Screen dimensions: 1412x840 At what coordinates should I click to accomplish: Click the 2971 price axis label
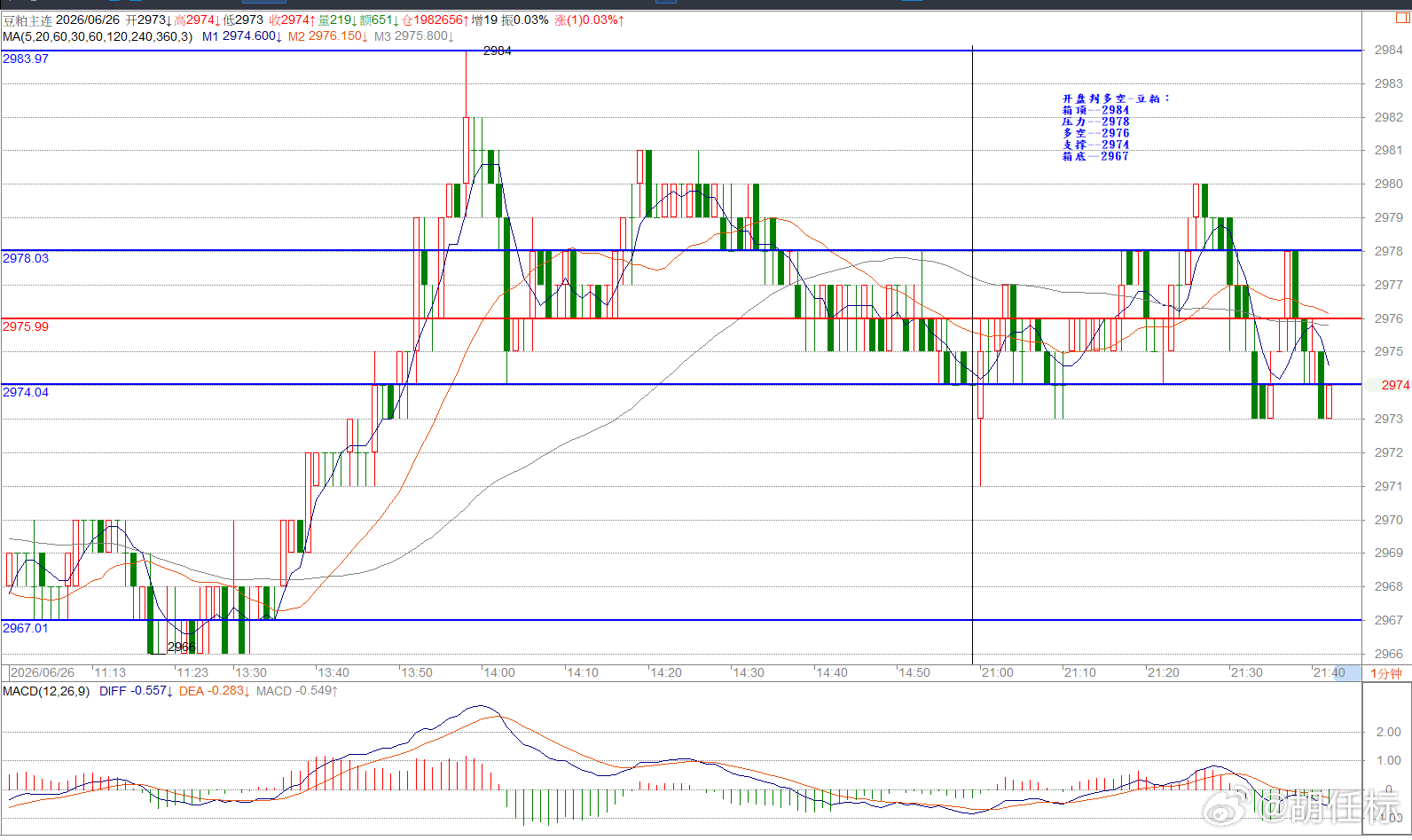1389,486
